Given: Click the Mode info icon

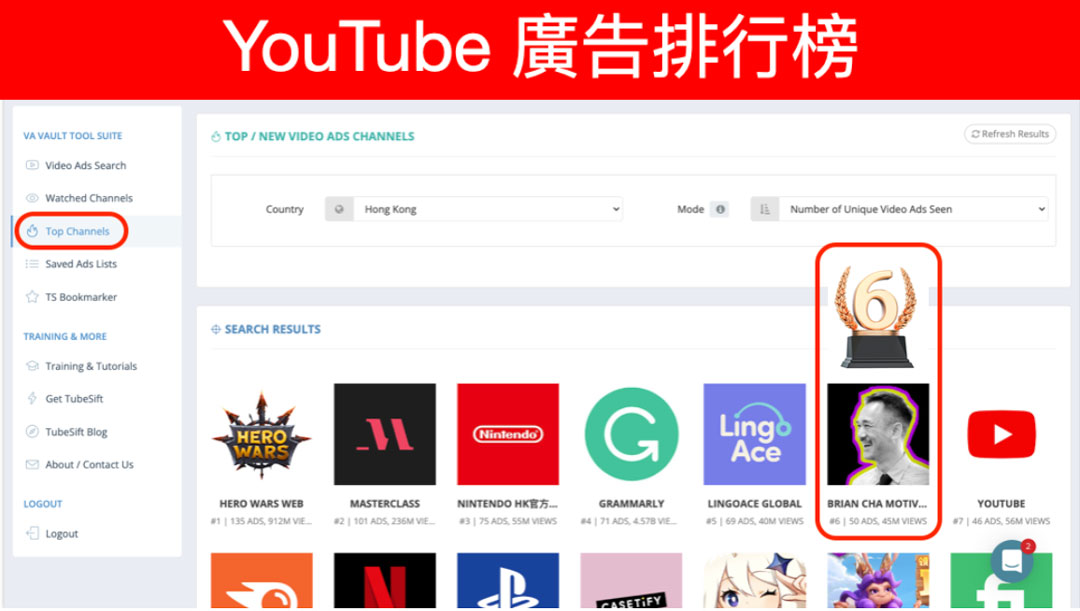Looking at the screenshot, I should point(720,209).
